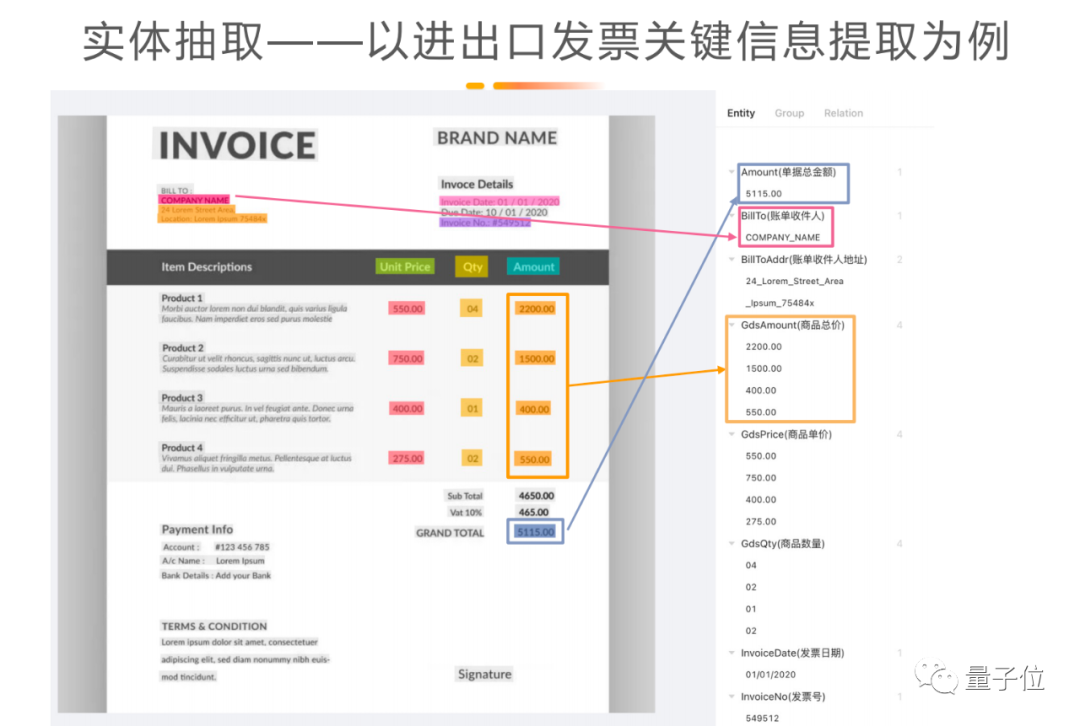This screenshot has width=1080, height=726.
Task: Click the 549512 InvoiceNo value
Action: coord(762,718)
